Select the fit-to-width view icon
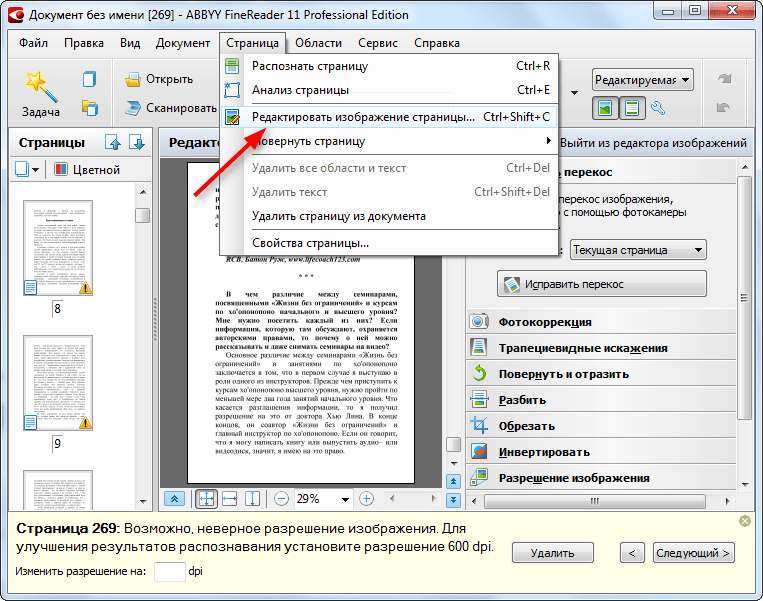 (229, 498)
